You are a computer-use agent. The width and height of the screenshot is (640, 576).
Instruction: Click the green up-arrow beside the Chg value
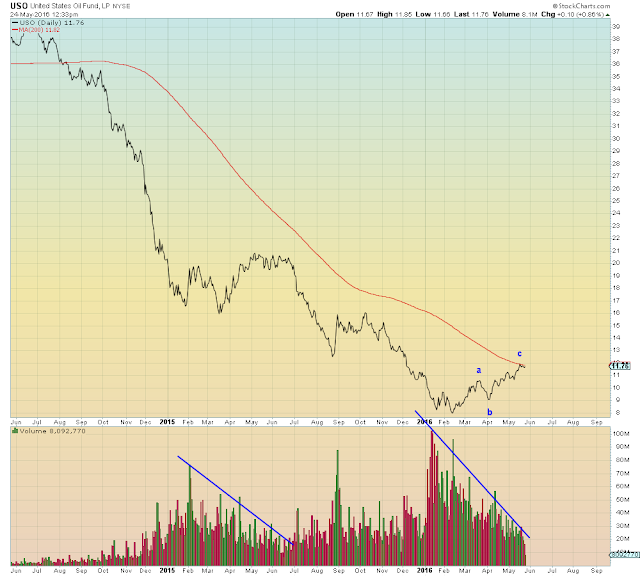pos(608,15)
